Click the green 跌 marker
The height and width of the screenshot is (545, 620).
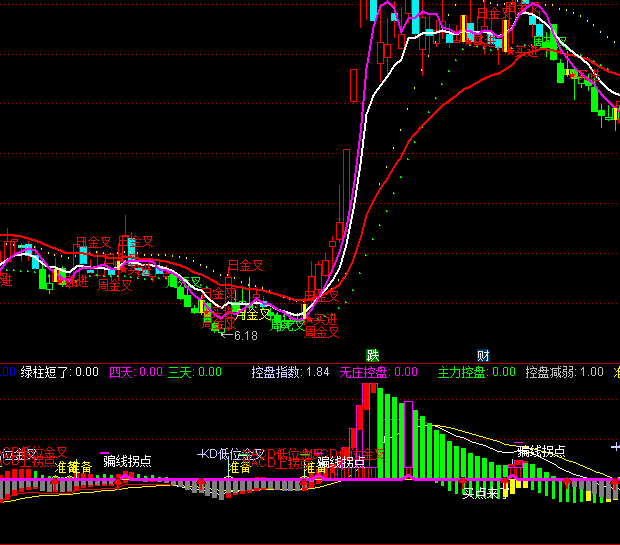(x=373, y=355)
